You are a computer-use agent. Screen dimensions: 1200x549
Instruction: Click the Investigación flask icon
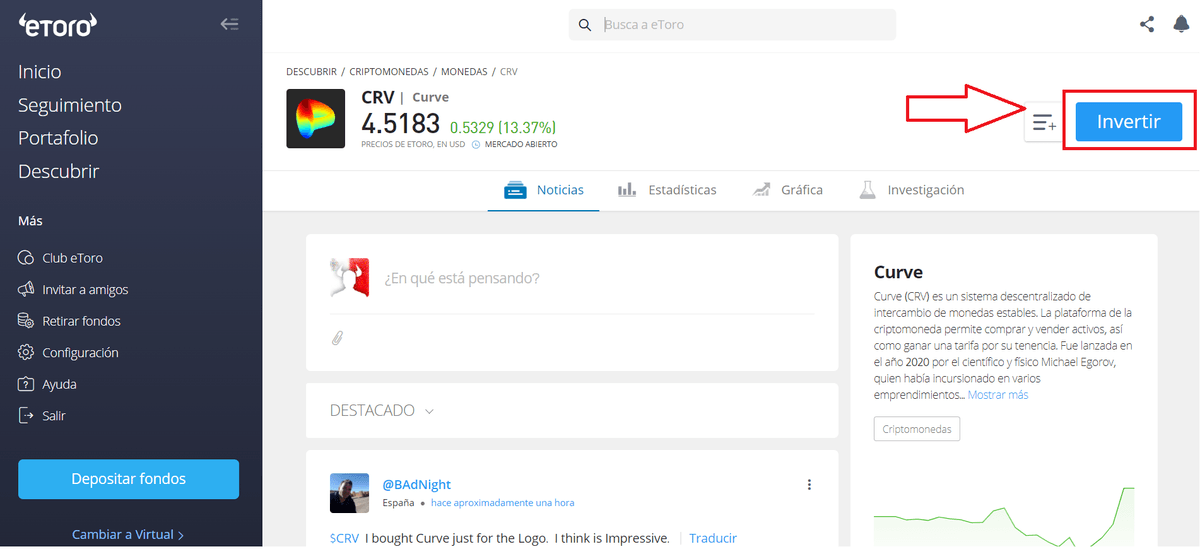click(867, 190)
